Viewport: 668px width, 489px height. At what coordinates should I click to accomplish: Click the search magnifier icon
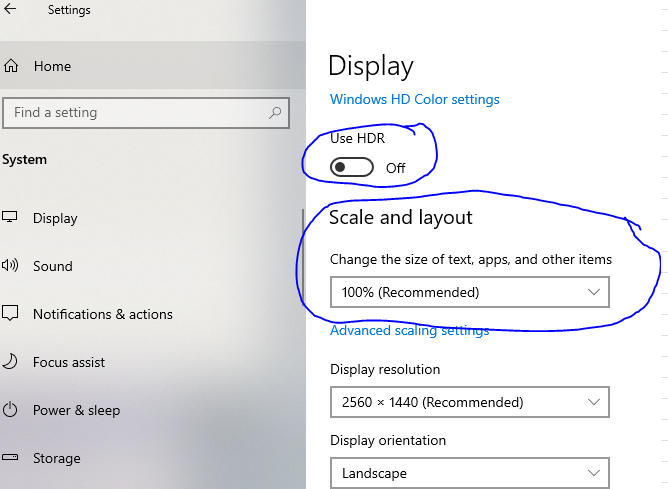pos(275,113)
